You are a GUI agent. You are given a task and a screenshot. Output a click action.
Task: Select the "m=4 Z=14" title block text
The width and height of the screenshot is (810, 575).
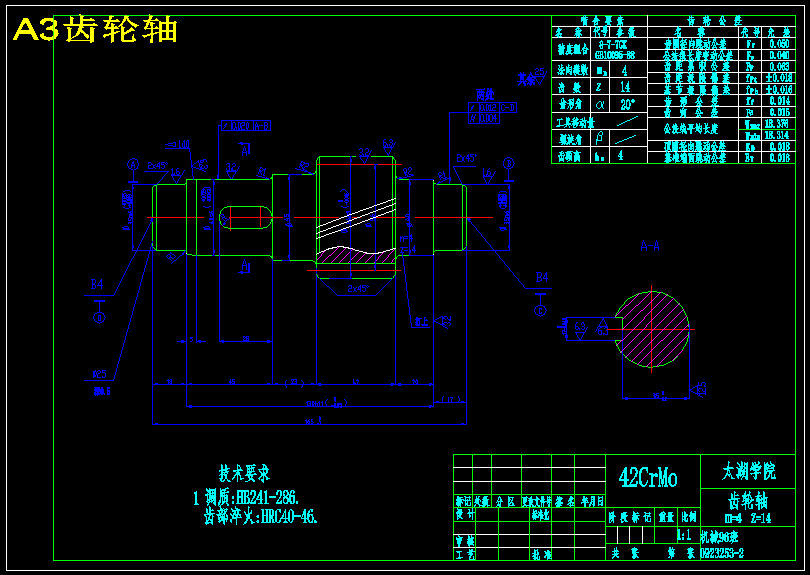tap(747, 518)
